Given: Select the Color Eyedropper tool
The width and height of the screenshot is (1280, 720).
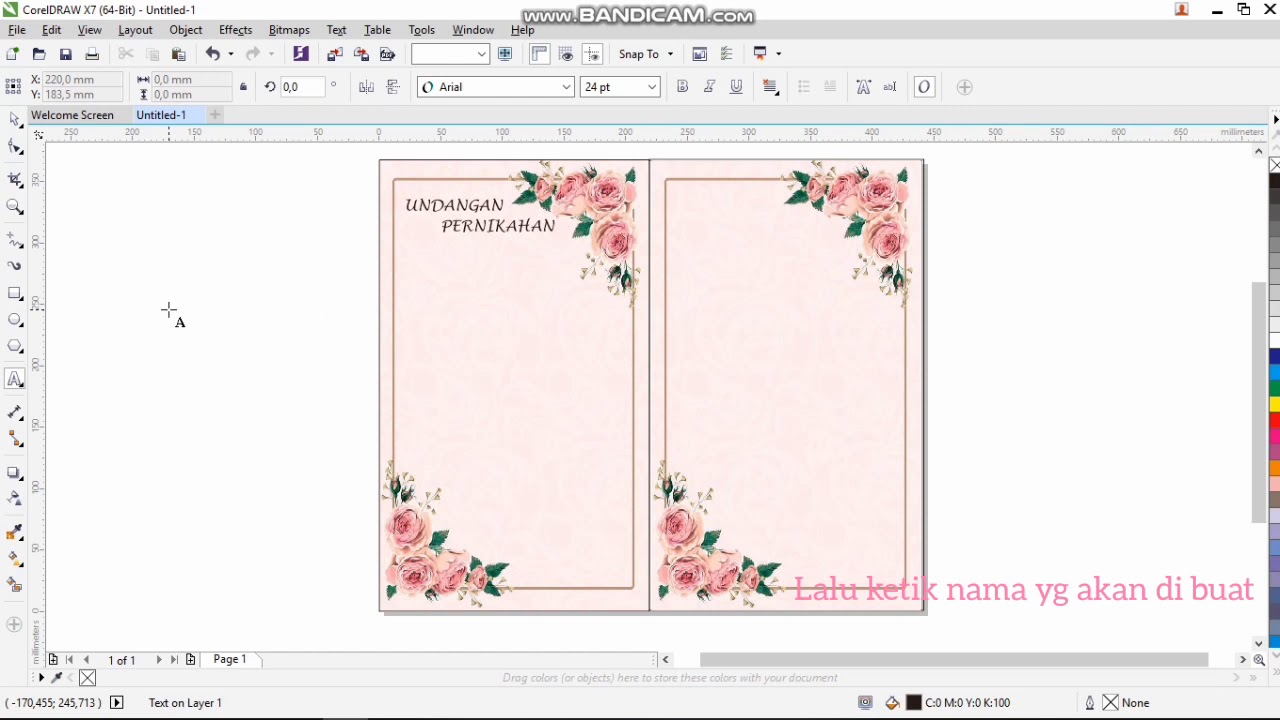Looking at the screenshot, I should [x=14, y=533].
